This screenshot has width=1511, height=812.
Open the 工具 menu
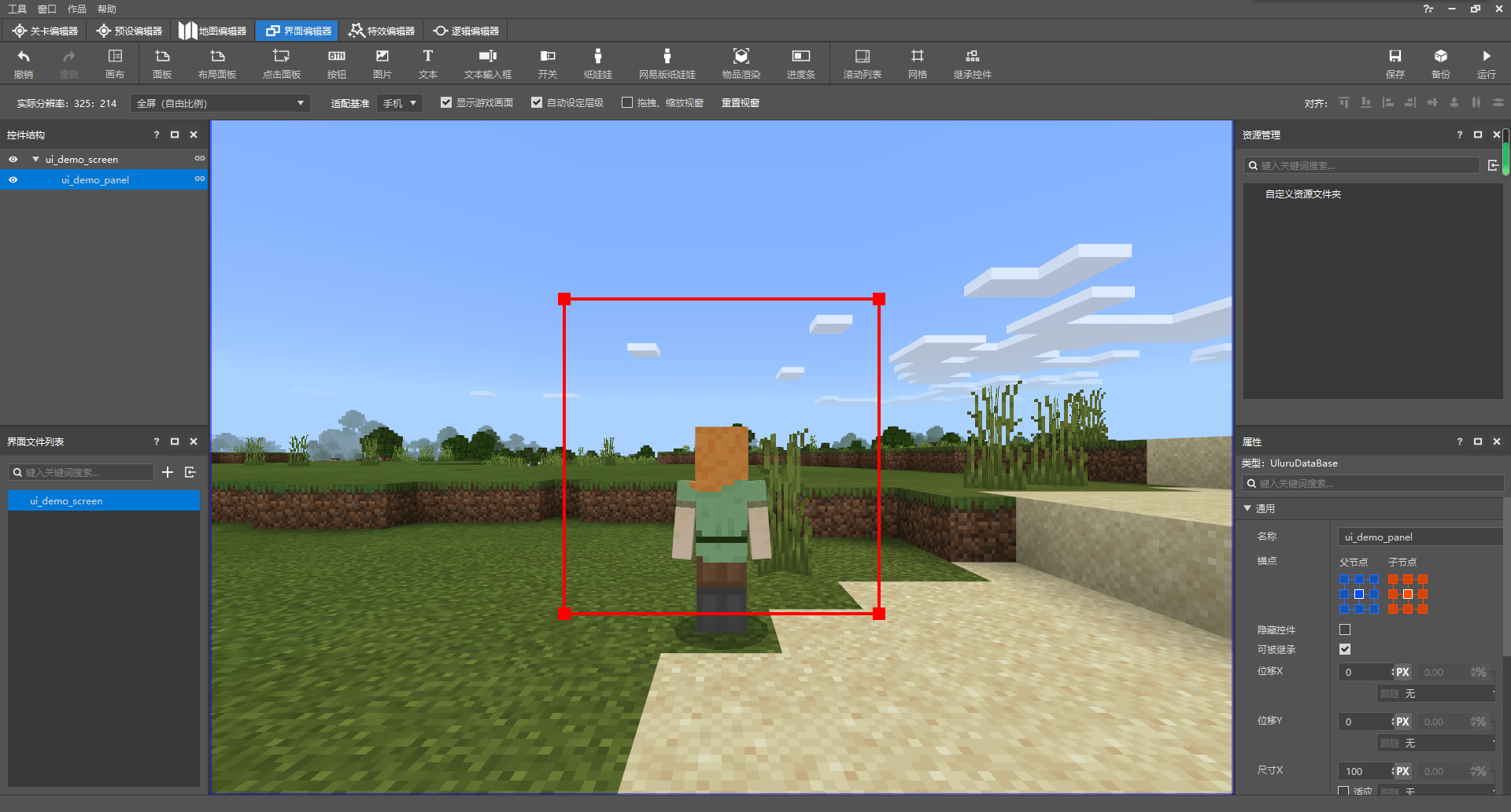(x=17, y=9)
